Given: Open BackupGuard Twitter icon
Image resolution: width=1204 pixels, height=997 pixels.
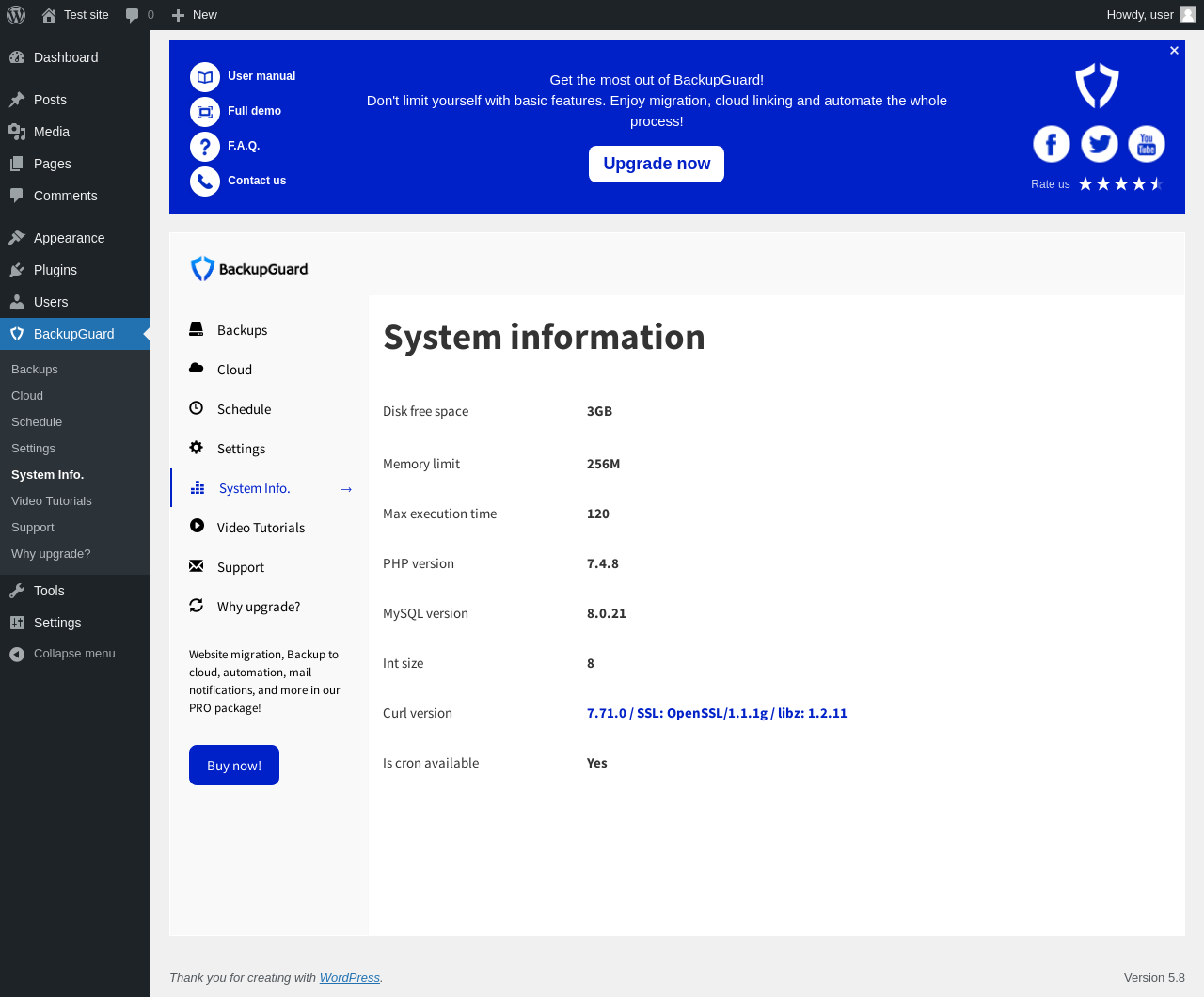Looking at the screenshot, I should pos(1099,144).
